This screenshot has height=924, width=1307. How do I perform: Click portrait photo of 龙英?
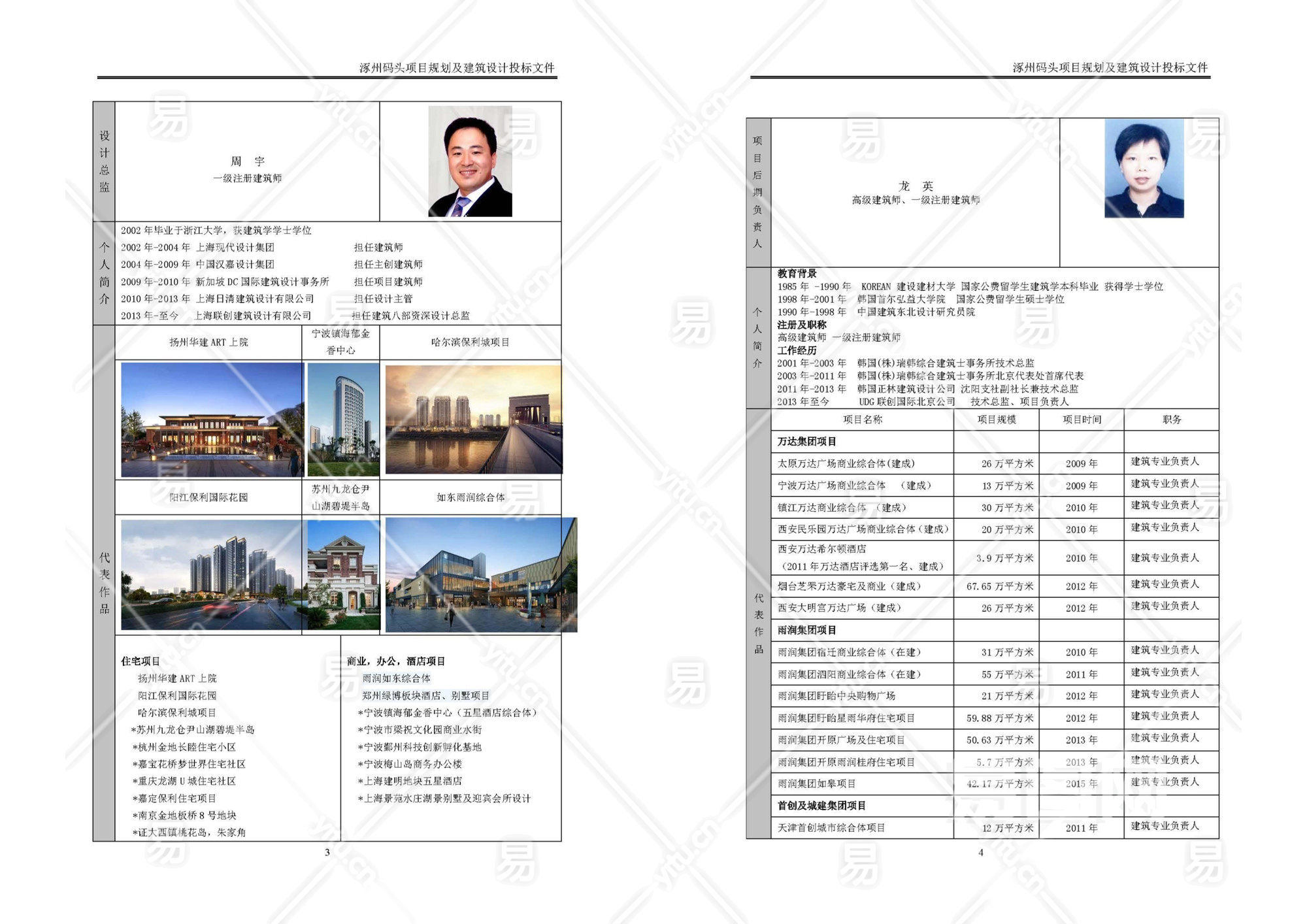coord(1144,169)
